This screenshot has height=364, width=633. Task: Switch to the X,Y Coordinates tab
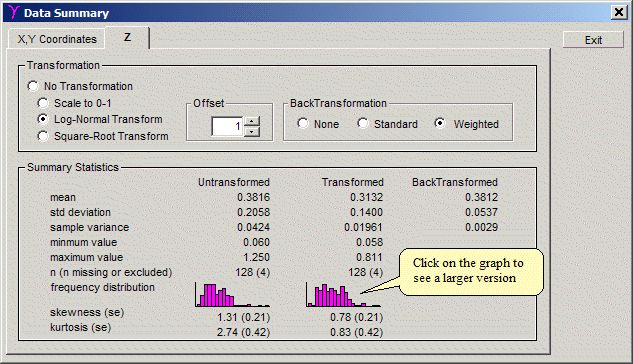pos(57,39)
